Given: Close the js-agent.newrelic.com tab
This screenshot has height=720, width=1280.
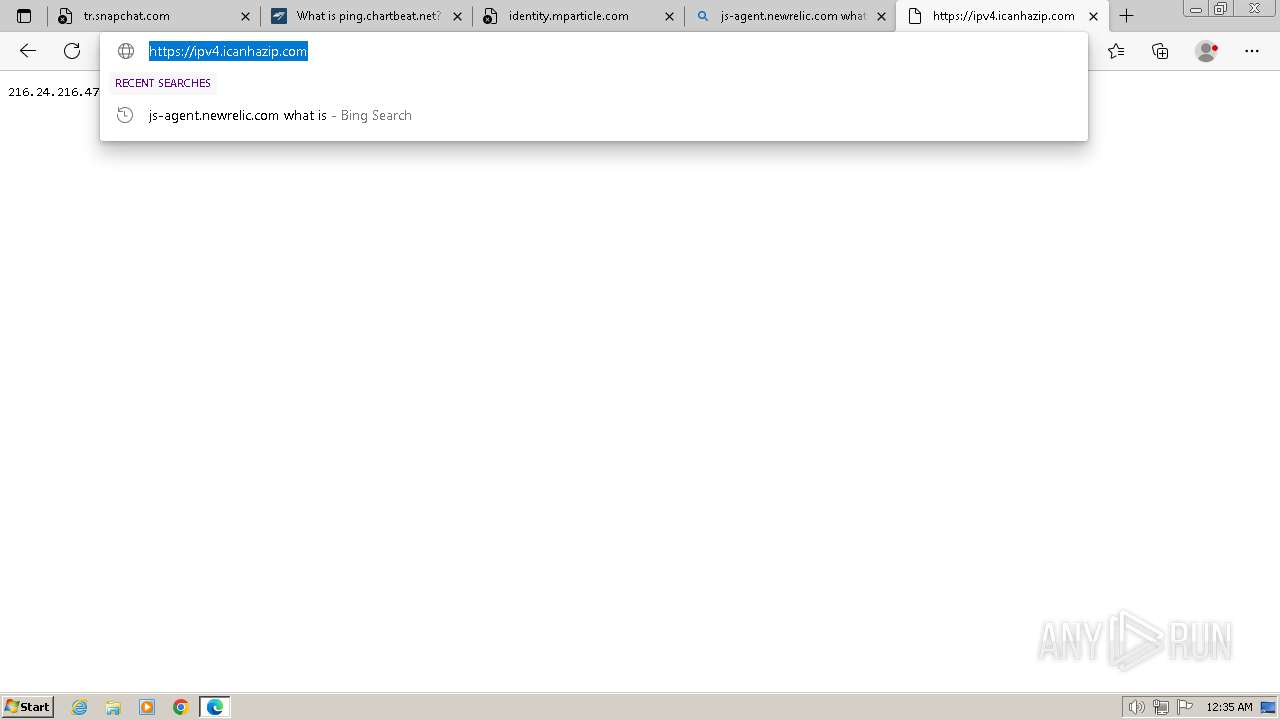Looking at the screenshot, I should (881, 16).
